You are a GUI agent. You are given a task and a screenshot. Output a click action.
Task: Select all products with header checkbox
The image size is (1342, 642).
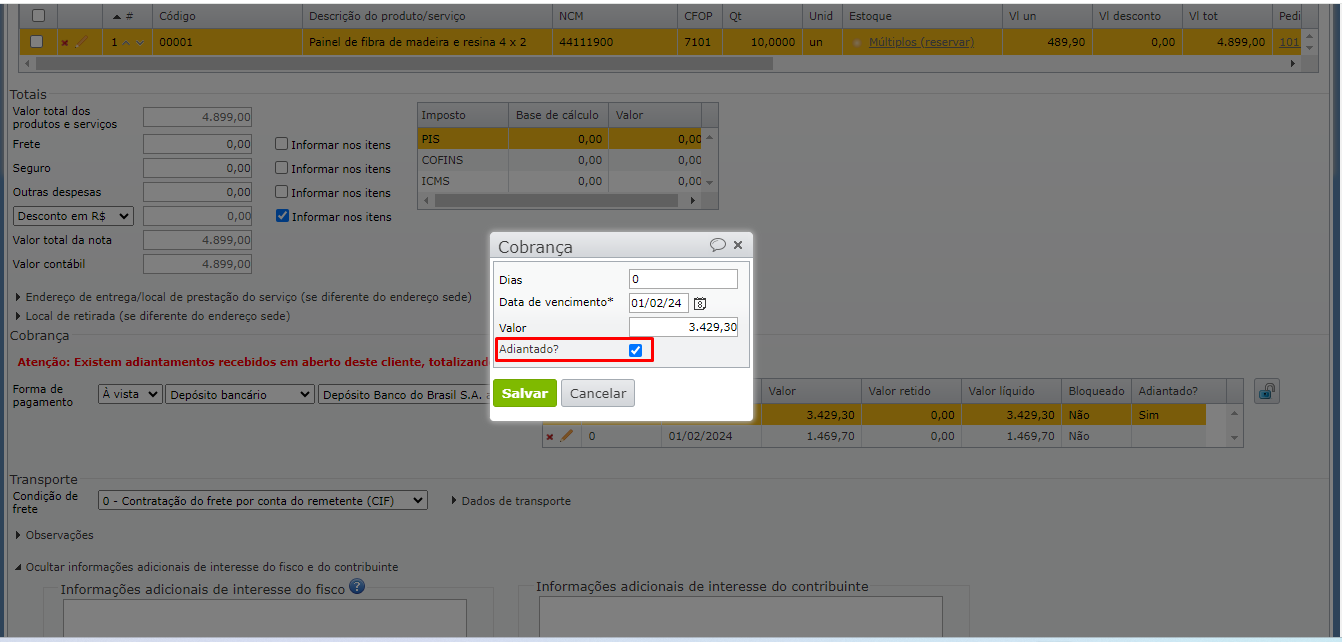tap(38, 16)
